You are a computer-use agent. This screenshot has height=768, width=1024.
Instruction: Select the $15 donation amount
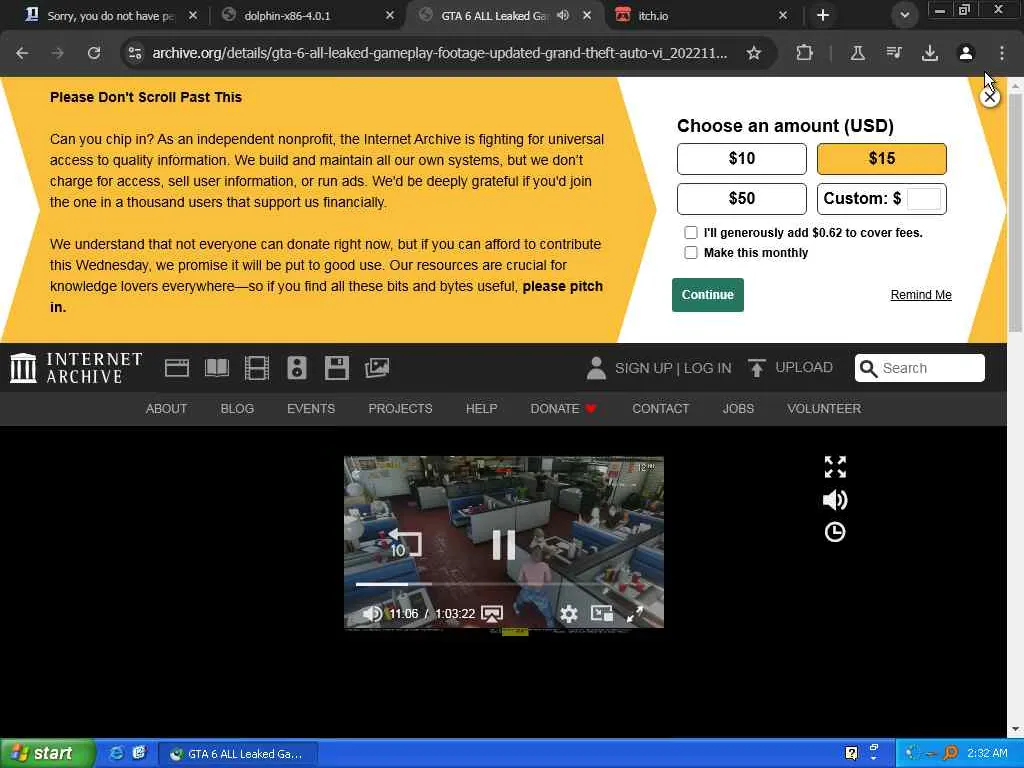point(882,159)
